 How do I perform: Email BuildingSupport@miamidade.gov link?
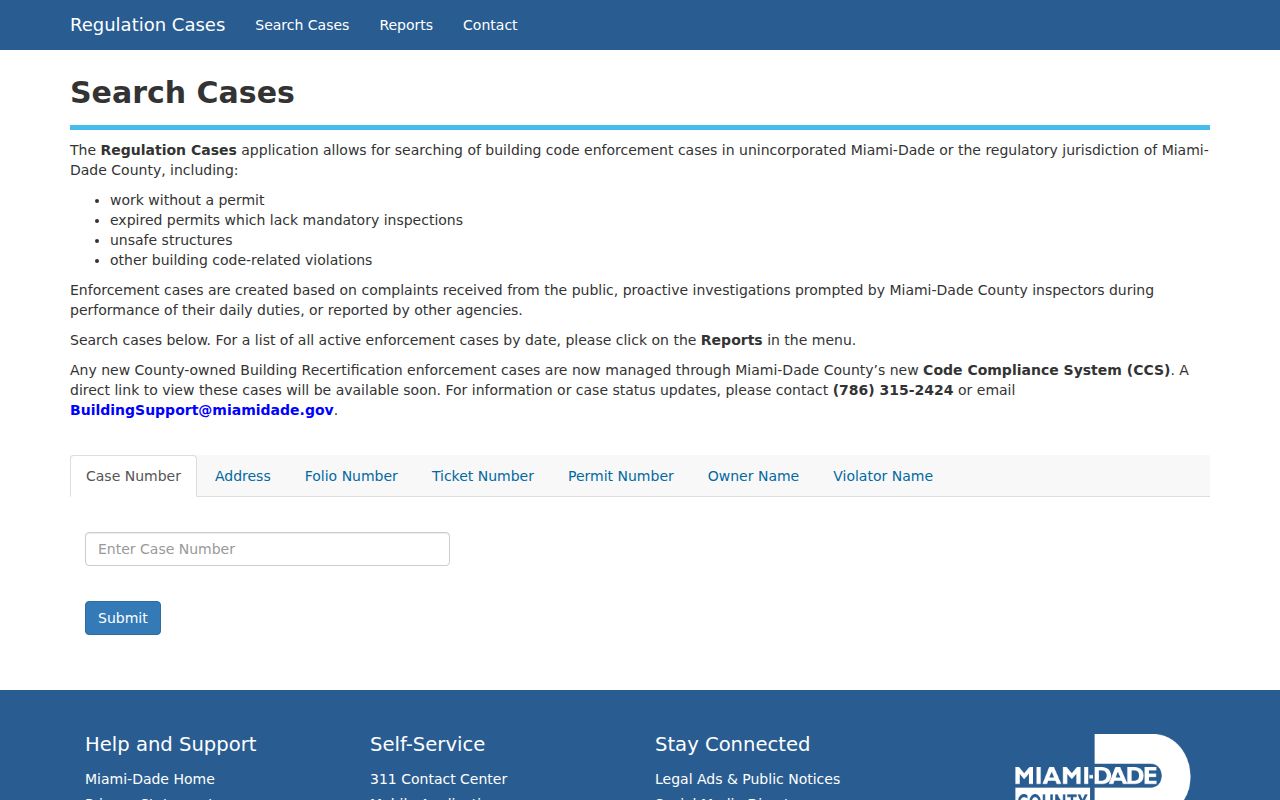click(x=202, y=410)
